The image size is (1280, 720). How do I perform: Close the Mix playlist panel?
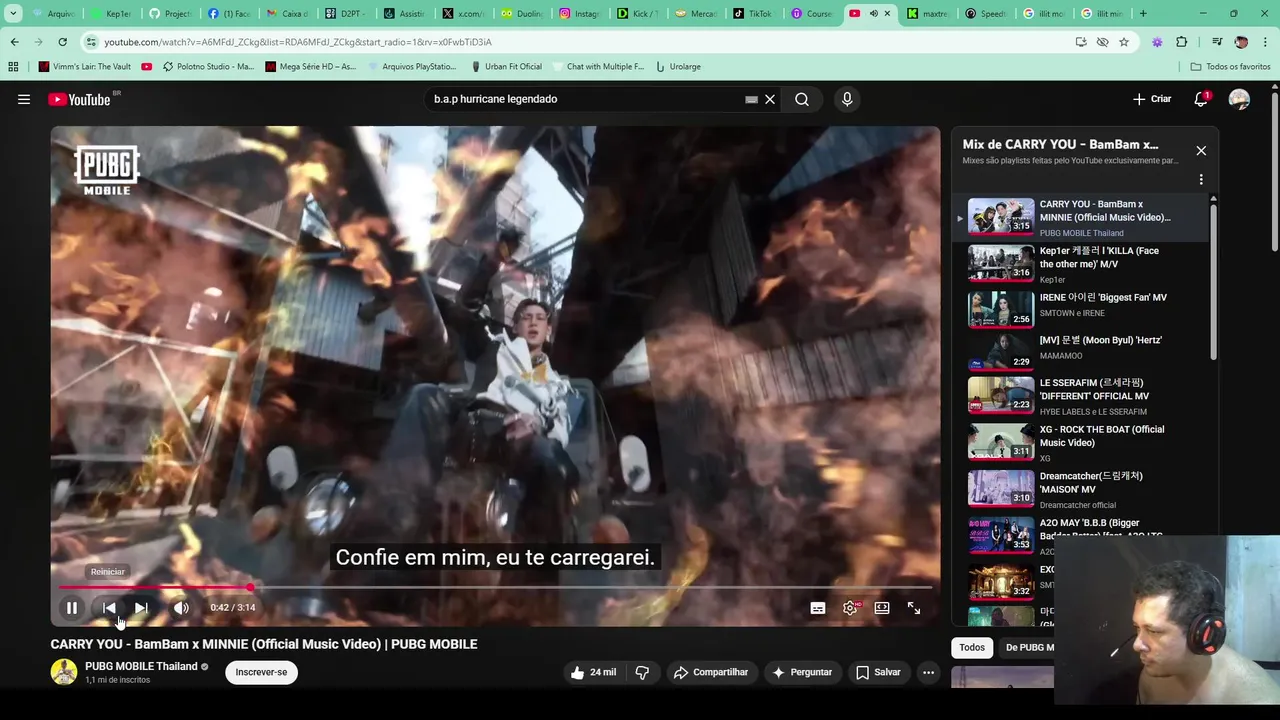pyautogui.click(x=1201, y=150)
